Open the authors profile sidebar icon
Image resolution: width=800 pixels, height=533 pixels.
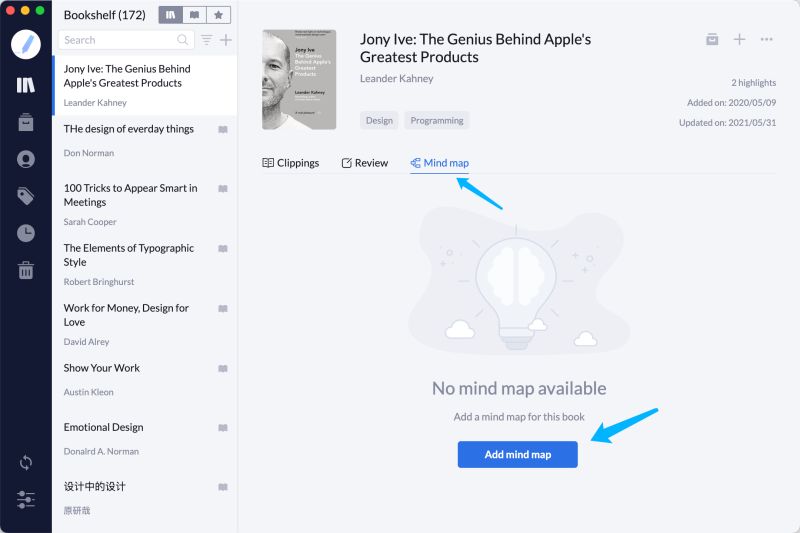coord(26,159)
